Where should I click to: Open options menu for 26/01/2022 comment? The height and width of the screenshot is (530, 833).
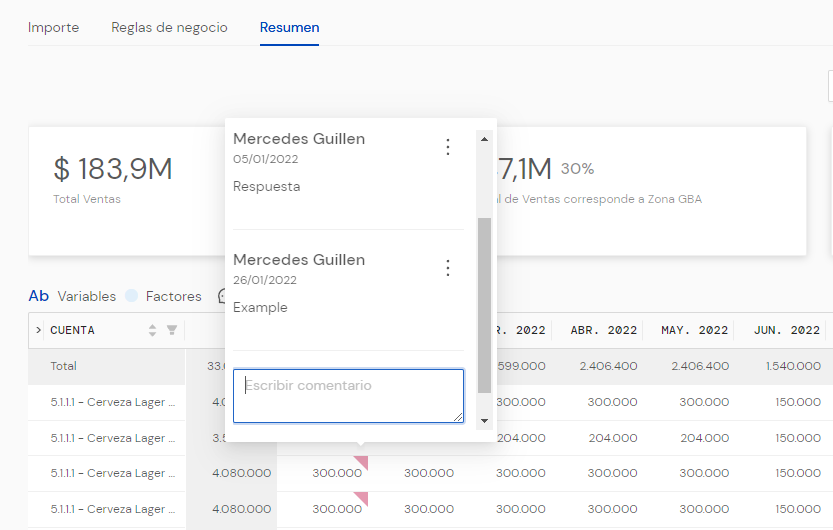click(x=448, y=268)
